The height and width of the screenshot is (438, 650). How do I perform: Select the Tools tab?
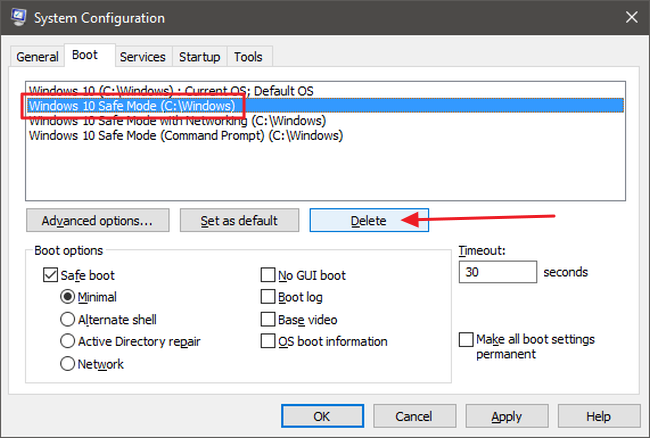[247, 57]
